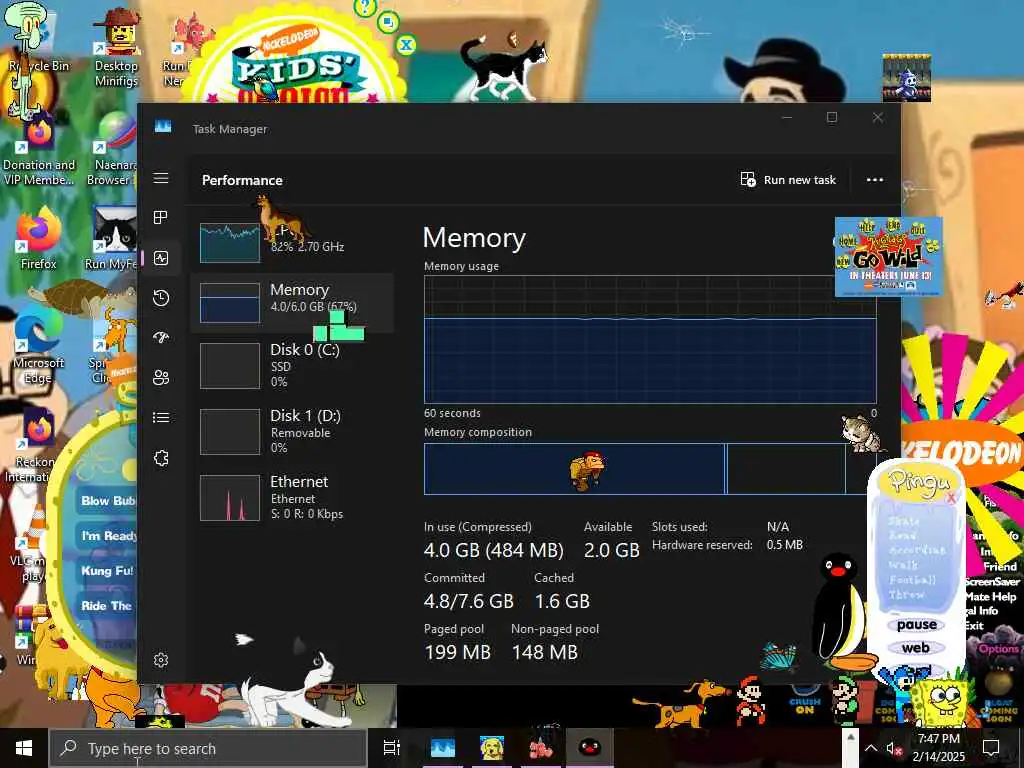Launch Firefox from the desktop

[38, 238]
